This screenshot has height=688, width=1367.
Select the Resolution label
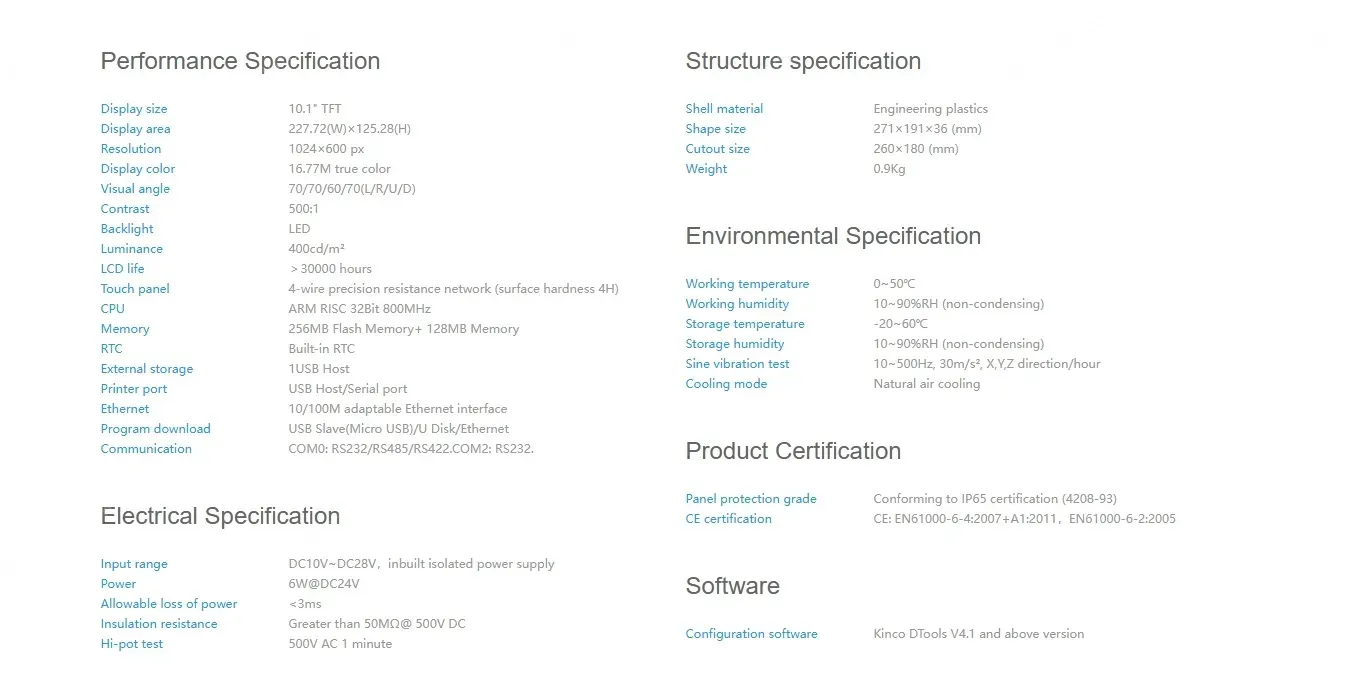click(x=131, y=149)
